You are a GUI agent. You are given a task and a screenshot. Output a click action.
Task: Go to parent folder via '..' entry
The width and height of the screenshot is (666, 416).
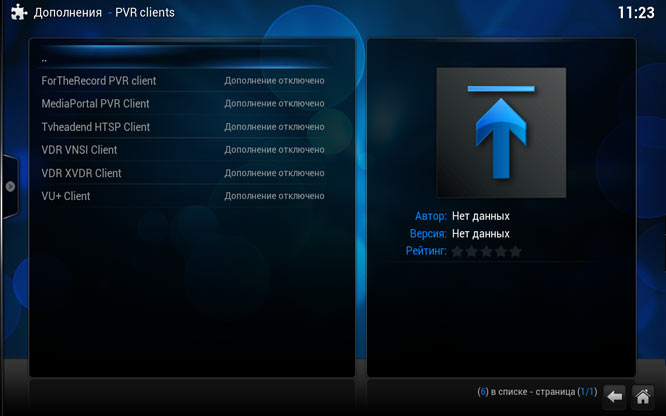coord(45,59)
